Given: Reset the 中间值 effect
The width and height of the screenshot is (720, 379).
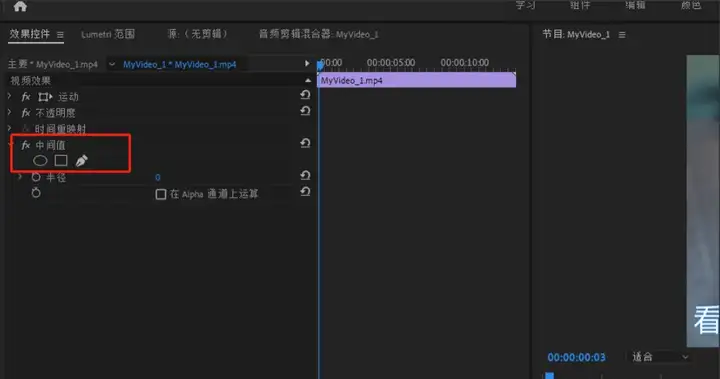Looking at the screenshot, I should tap(305, 143).
